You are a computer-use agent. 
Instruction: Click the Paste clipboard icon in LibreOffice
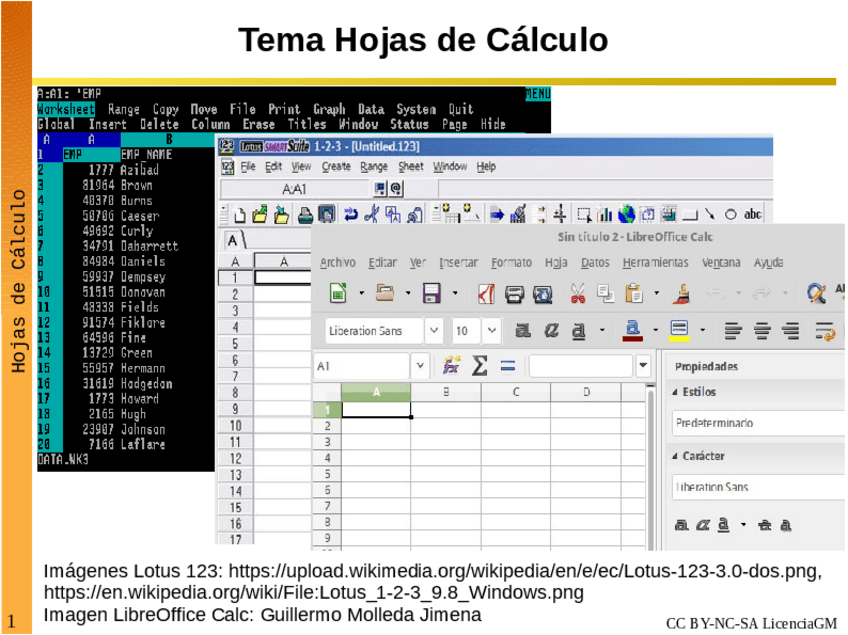click(634, 293)
